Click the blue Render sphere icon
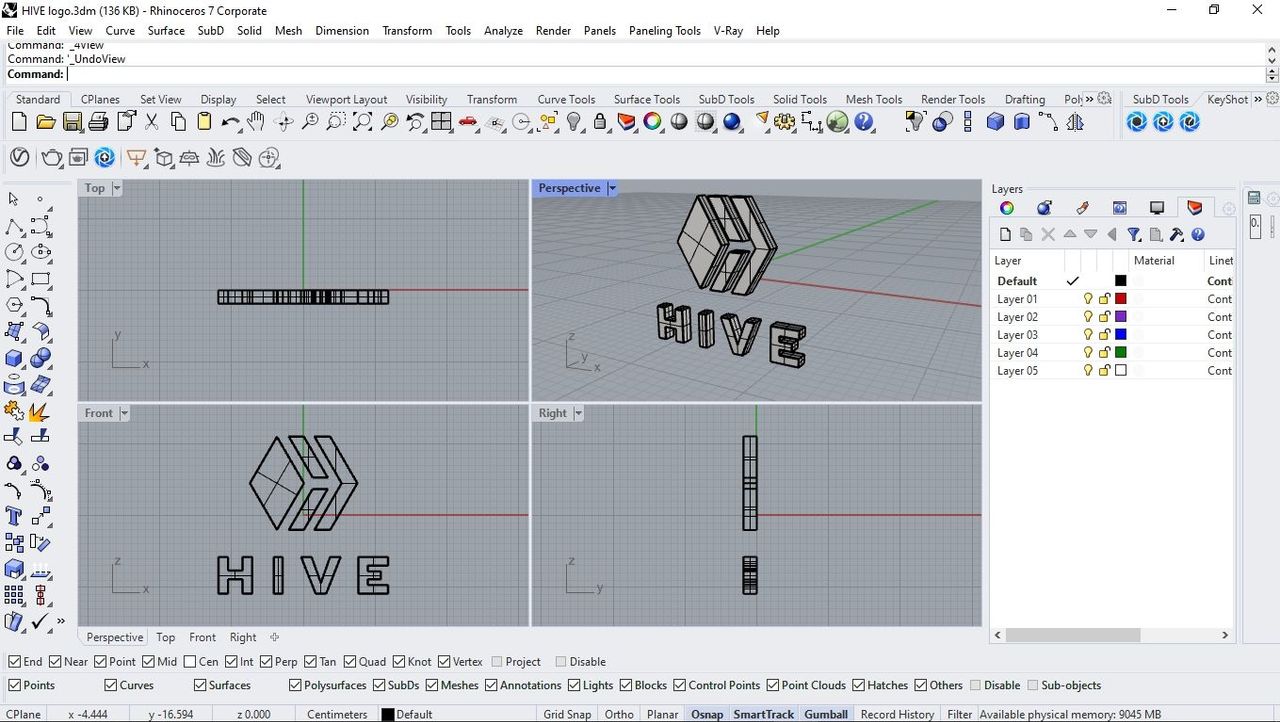 coord(732,122)
